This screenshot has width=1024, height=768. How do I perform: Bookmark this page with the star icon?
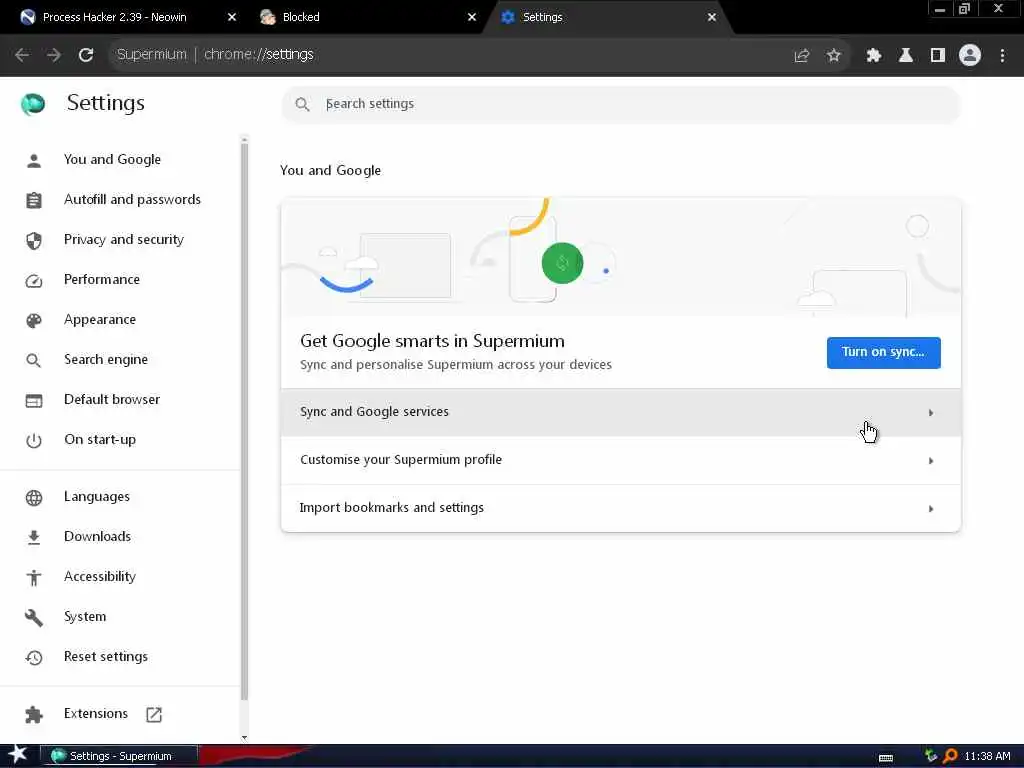pyautogui.click(x=833, y=56)
